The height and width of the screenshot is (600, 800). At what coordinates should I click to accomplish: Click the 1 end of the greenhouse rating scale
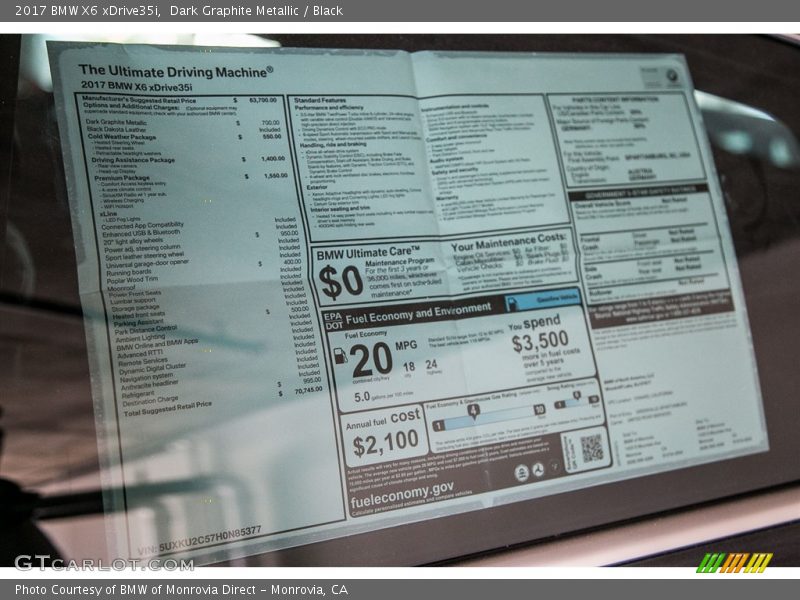click(x=438, y=426)
